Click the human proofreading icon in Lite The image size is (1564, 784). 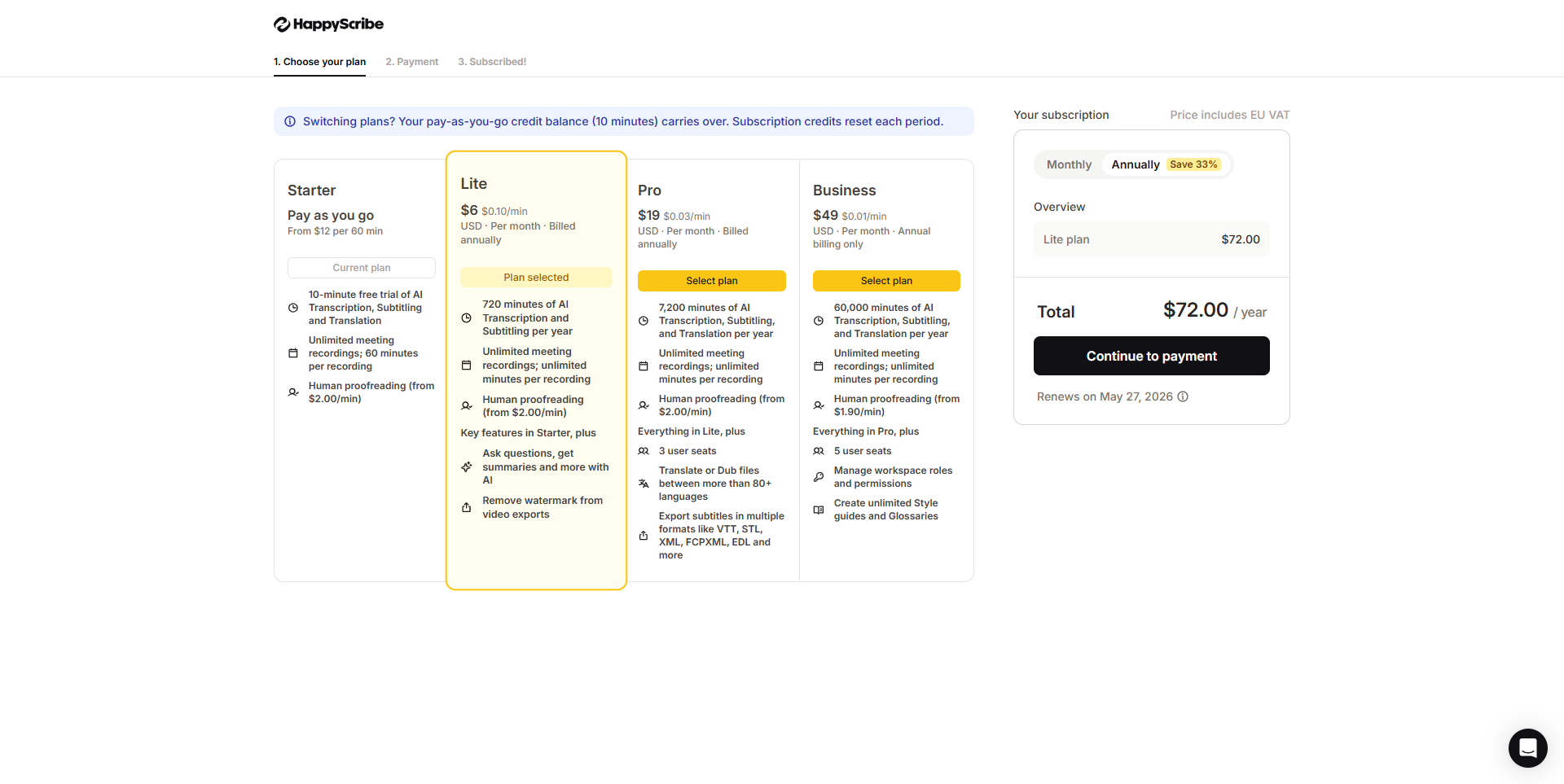[x=467, y=405]
